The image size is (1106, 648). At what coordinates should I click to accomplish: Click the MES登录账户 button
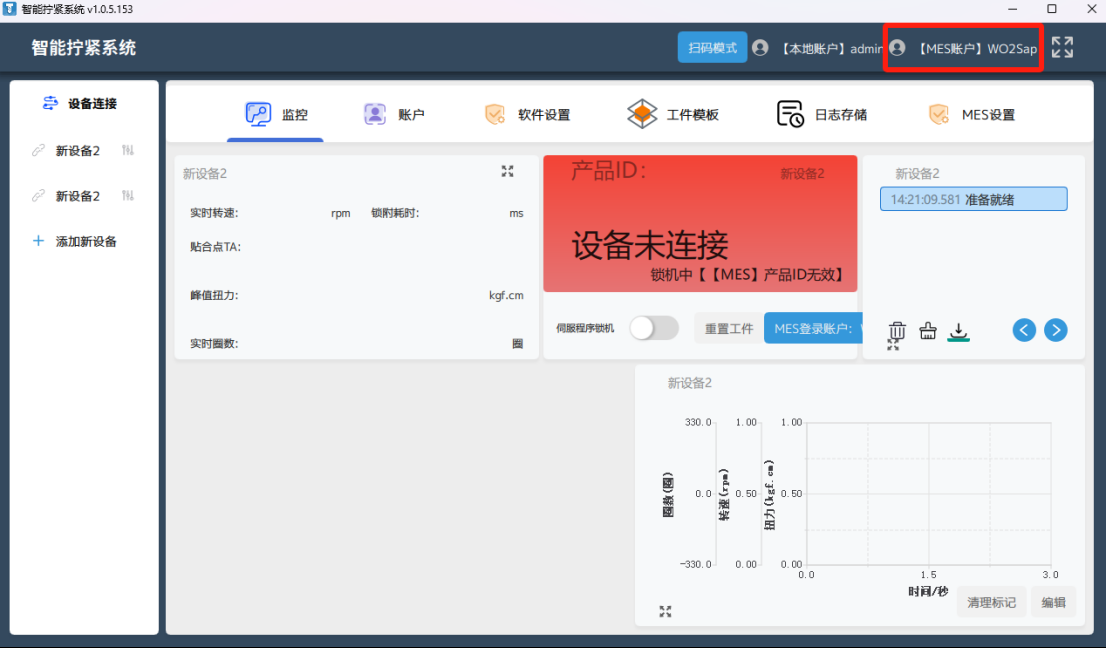tap(813, 328)
